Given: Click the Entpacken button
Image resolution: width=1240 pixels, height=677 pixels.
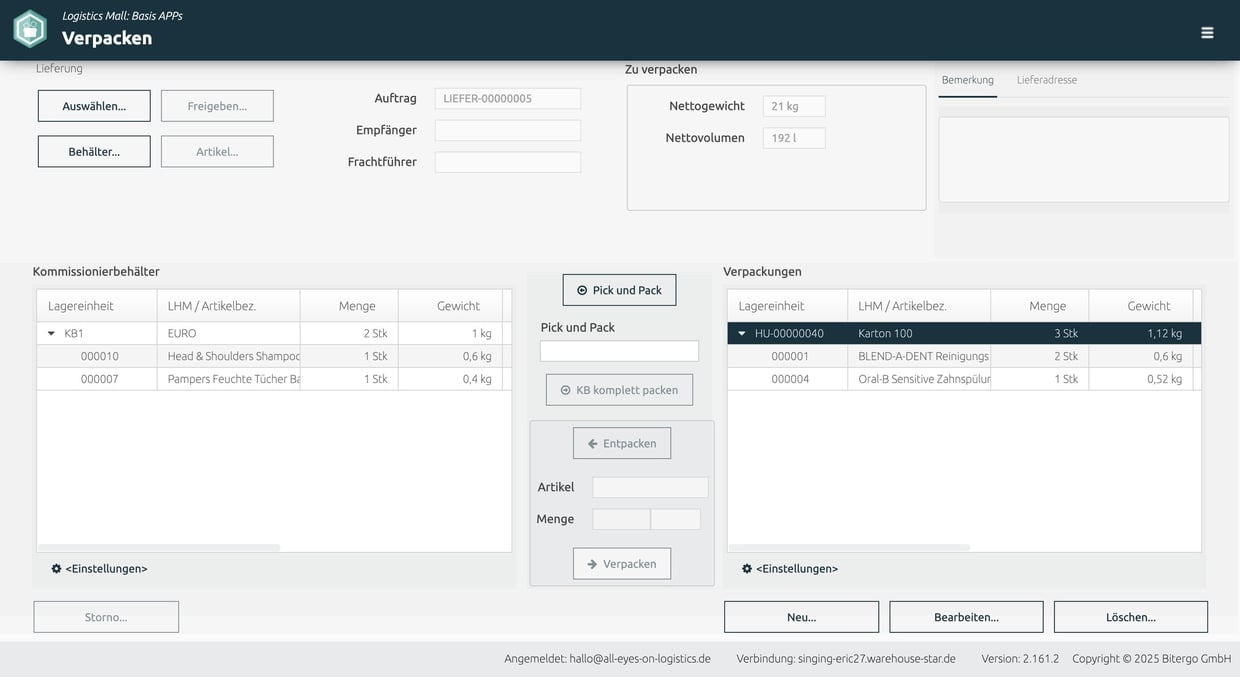Looking at the screenshot, I should [x=622, y=443].
